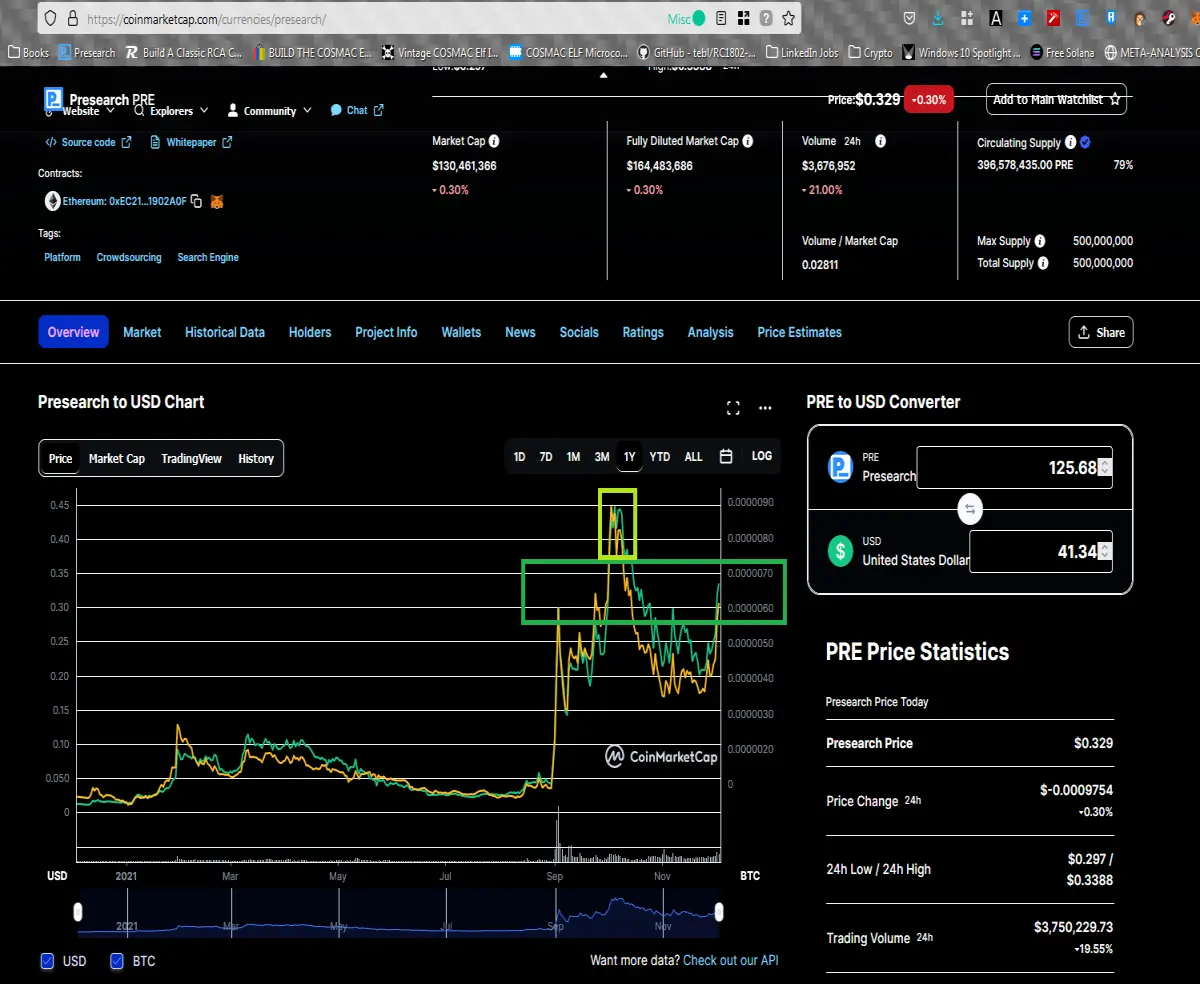Open the Holders tab
The image size is (1200, 984).
point(310,332)
